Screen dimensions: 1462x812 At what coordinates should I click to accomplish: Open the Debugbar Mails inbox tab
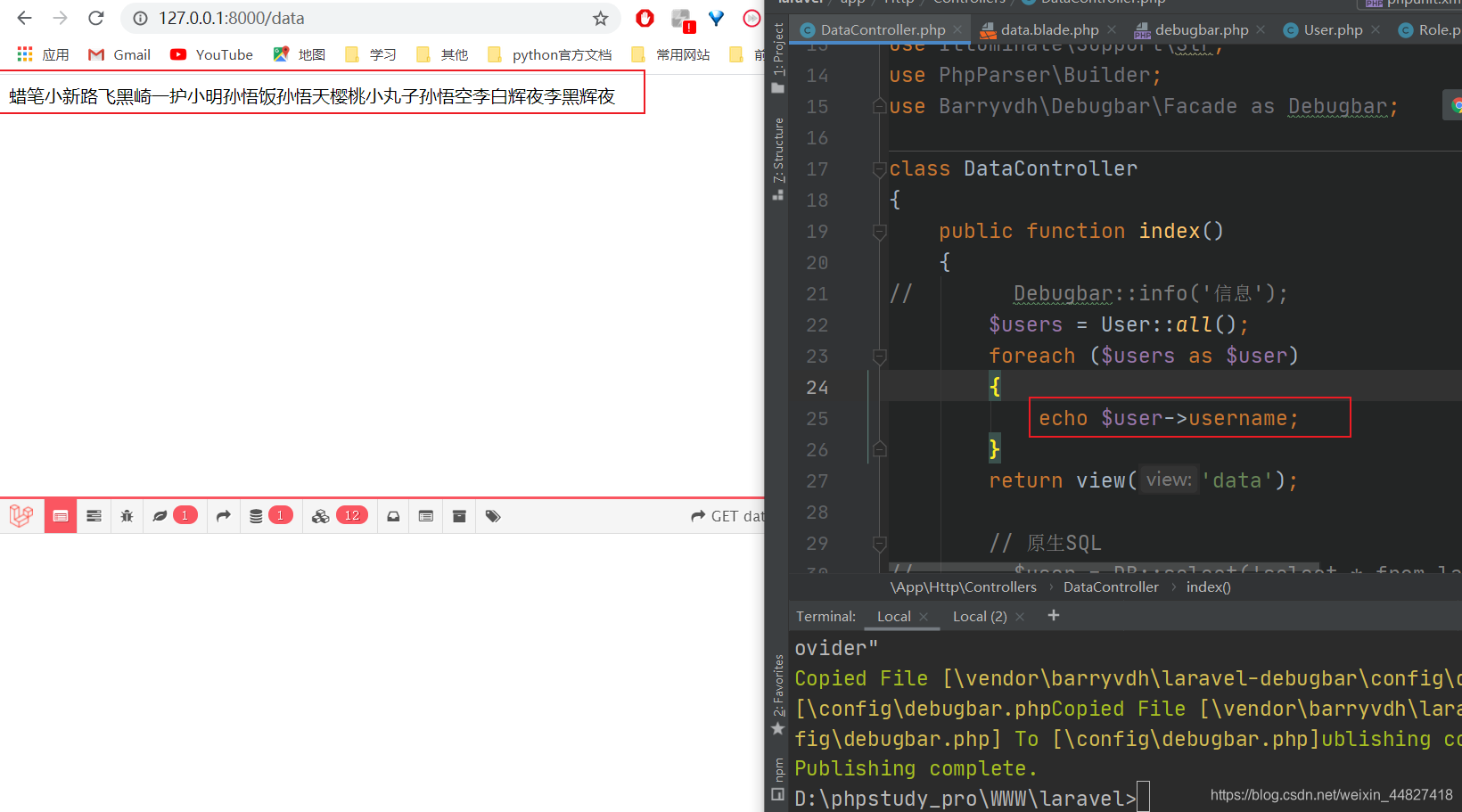click(x=393, y=516)
